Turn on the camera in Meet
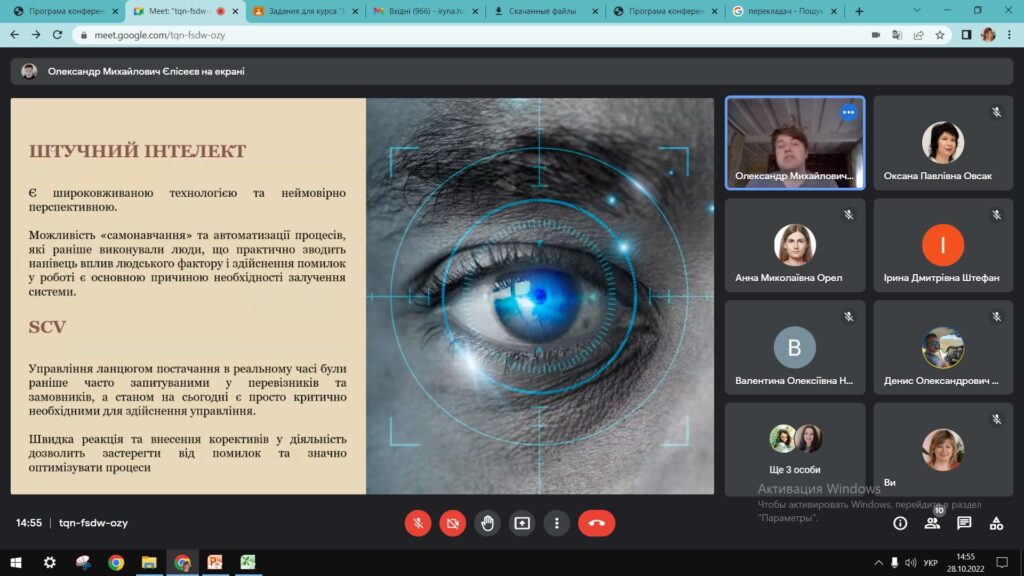 click(x=453, y=523)
